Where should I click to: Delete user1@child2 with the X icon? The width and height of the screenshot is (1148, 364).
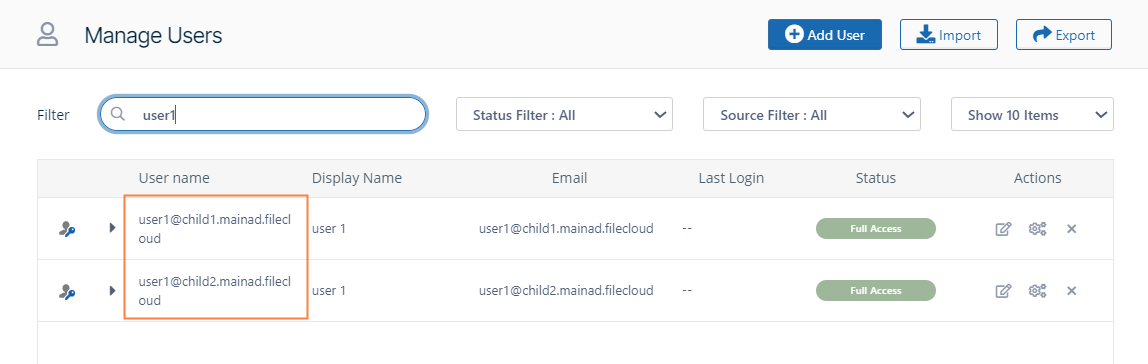coord(1071,291)
